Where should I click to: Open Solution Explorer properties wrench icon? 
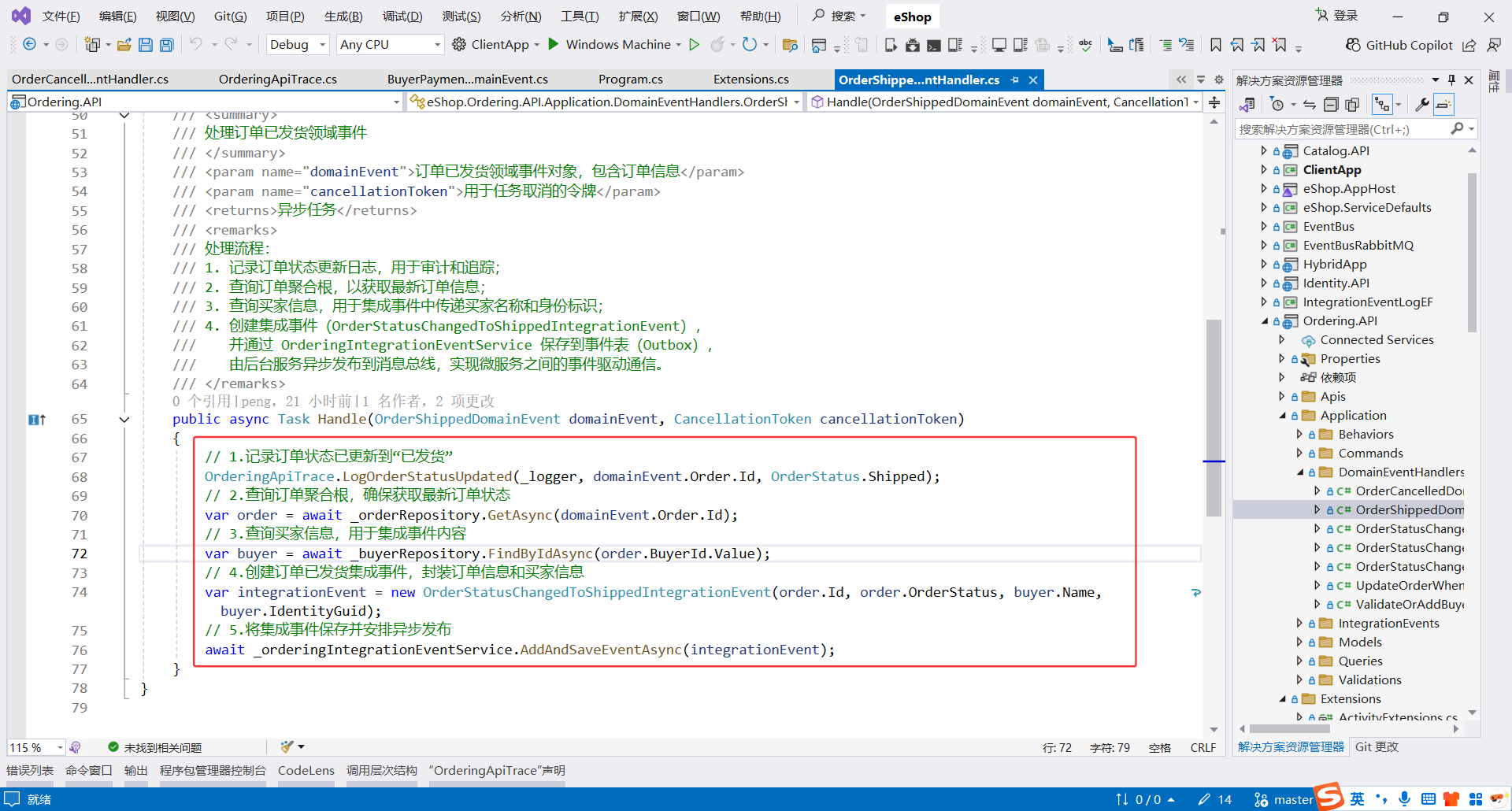coord(1422,105)
